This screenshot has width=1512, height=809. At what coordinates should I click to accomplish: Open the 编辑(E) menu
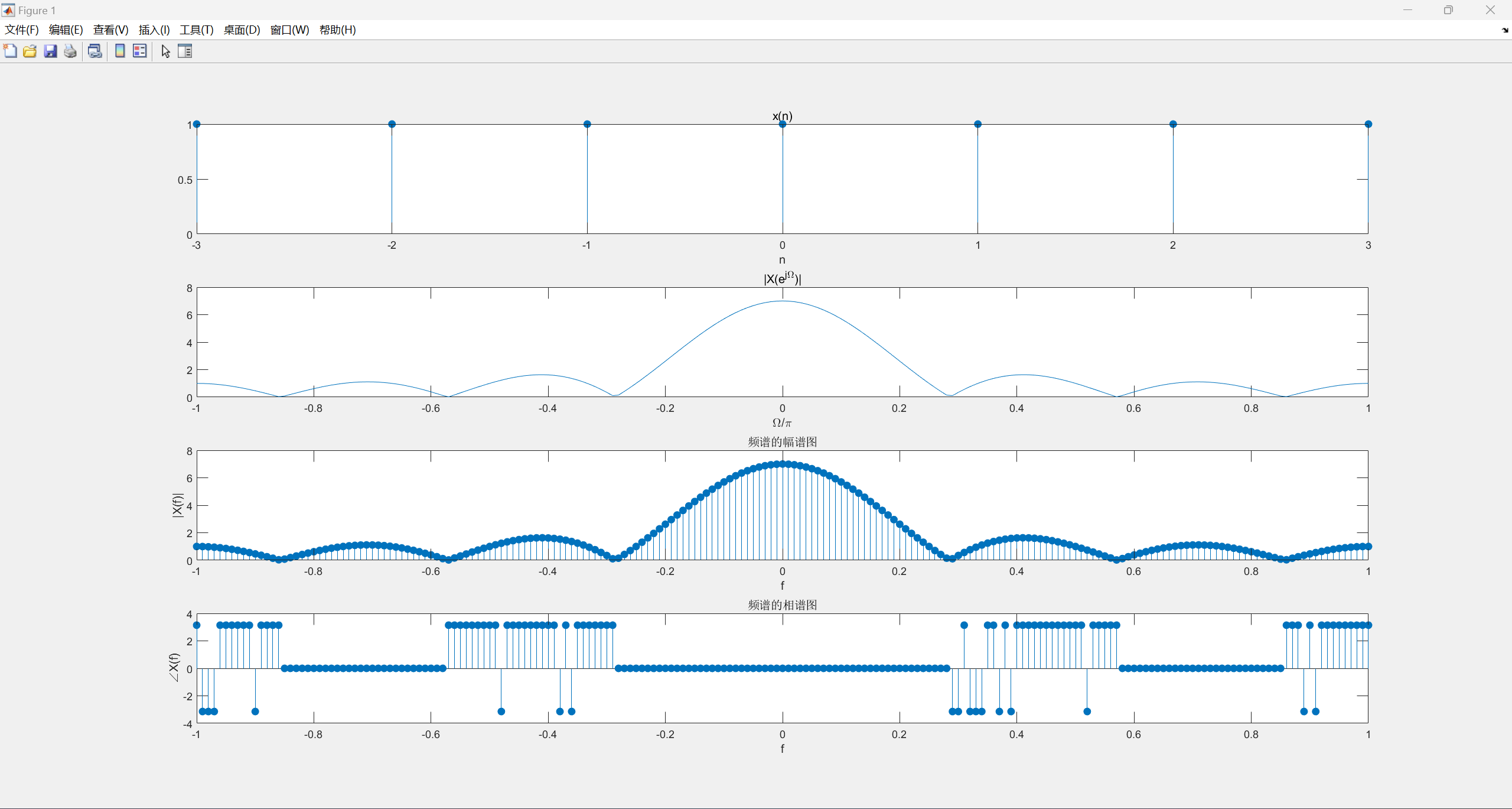(66, 30)
